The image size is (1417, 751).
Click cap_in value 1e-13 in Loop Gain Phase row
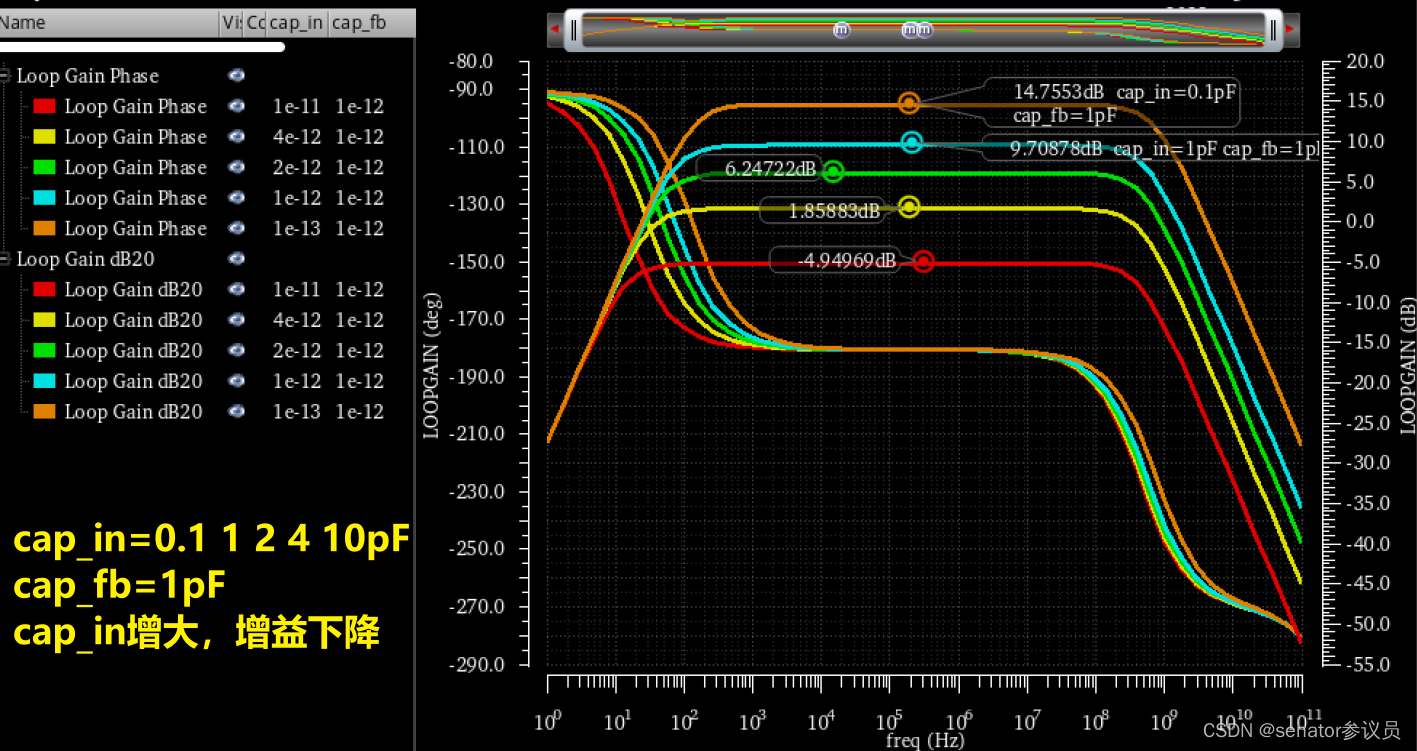(x=297, y=228)
